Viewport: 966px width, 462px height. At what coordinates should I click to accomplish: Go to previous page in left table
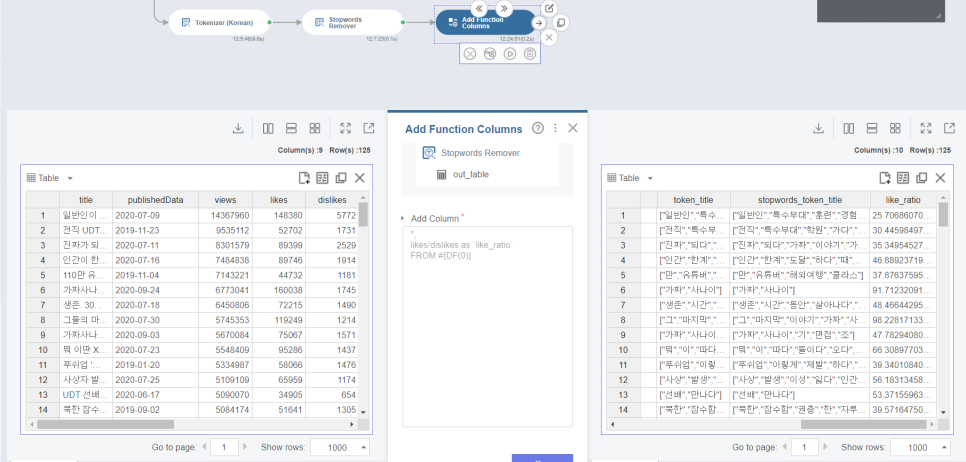204,447
